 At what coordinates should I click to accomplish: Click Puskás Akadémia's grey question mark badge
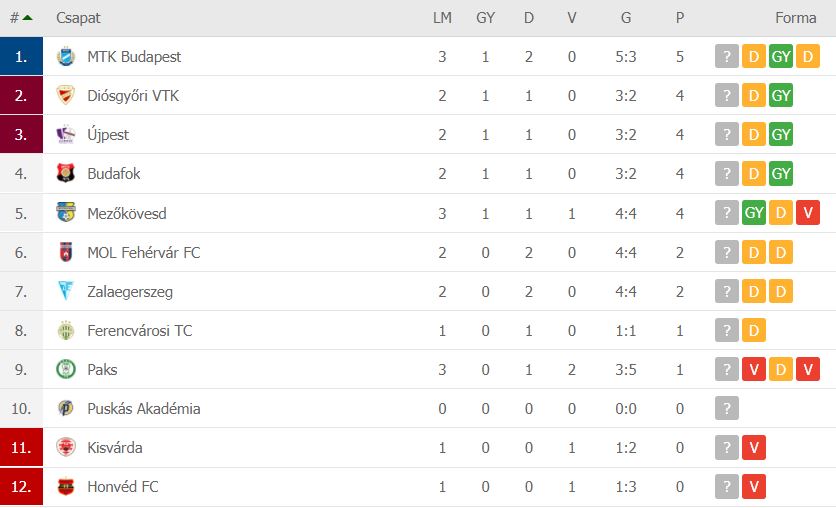(727, 408)
